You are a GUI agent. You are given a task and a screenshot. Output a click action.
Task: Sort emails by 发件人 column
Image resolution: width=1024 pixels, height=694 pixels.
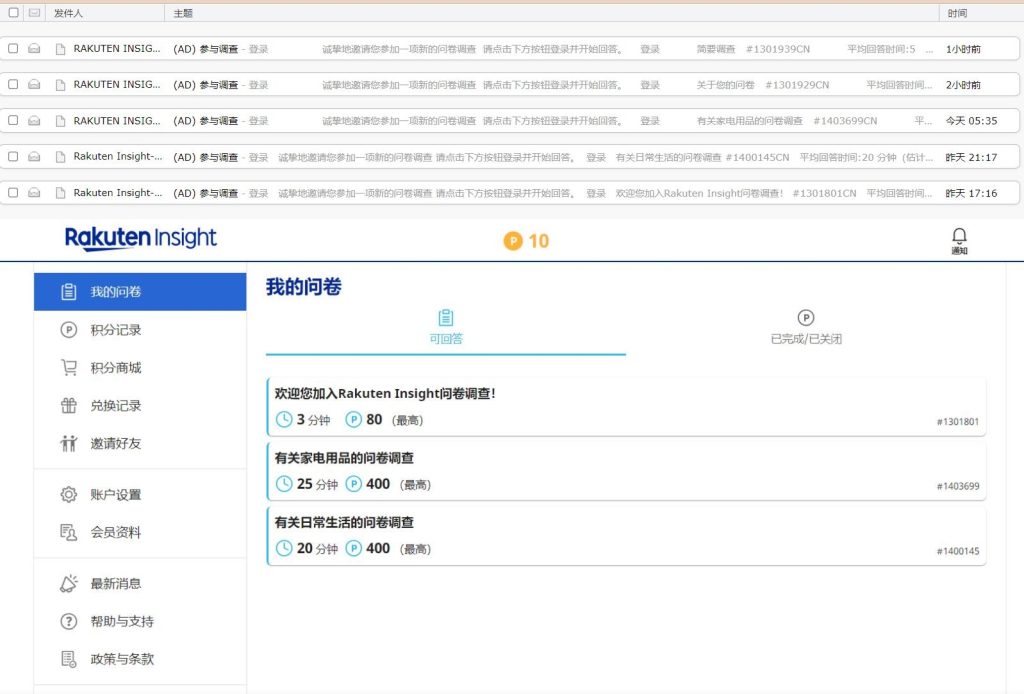(x=69, y=13)
